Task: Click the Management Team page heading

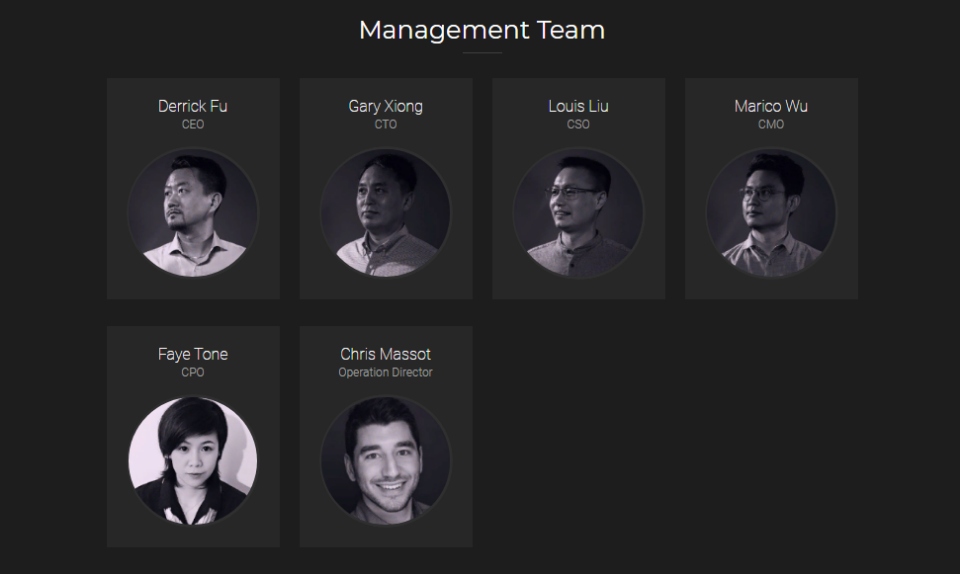Action: (x=482, y=30)
